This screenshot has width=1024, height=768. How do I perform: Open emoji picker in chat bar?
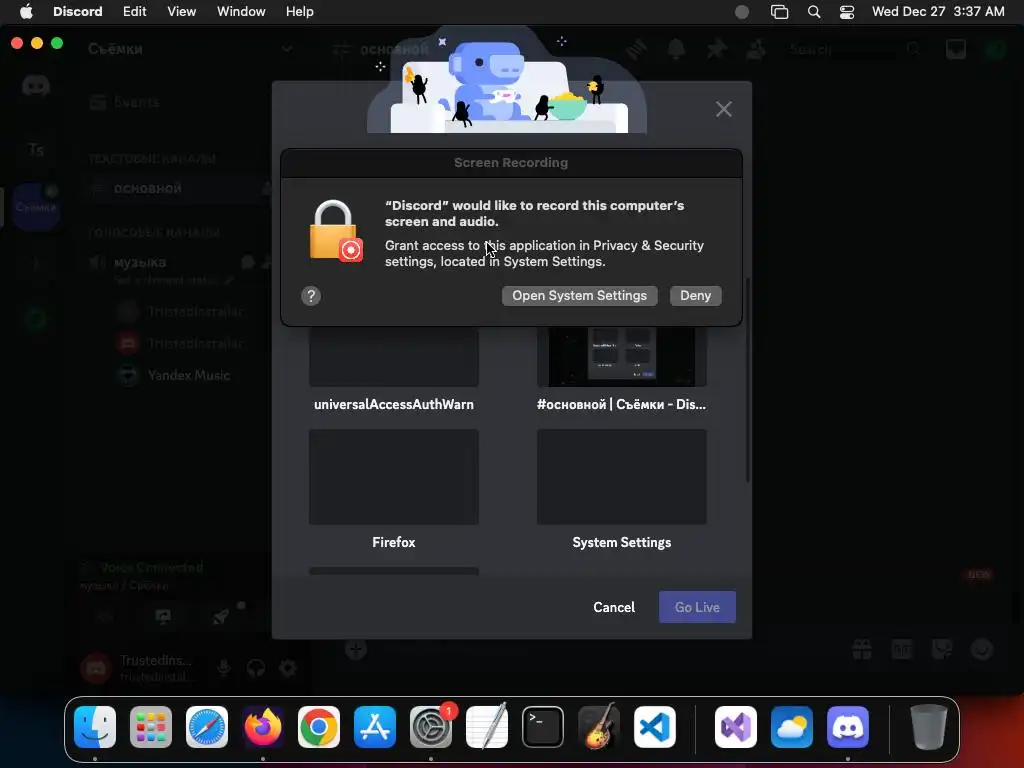tap(982, 650)
